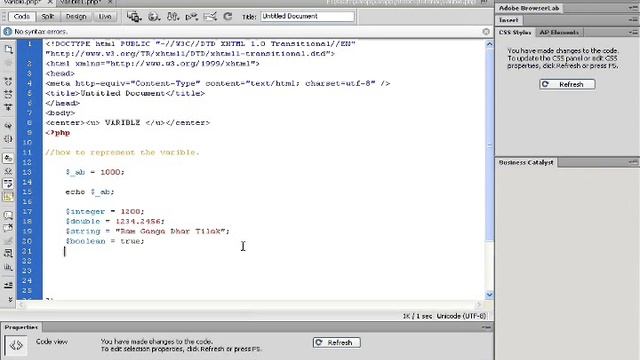The width and height of the screenshot is (640, 360).
Task: Click the '//how to represent the varible.' comment
Action: coord(122,152)
